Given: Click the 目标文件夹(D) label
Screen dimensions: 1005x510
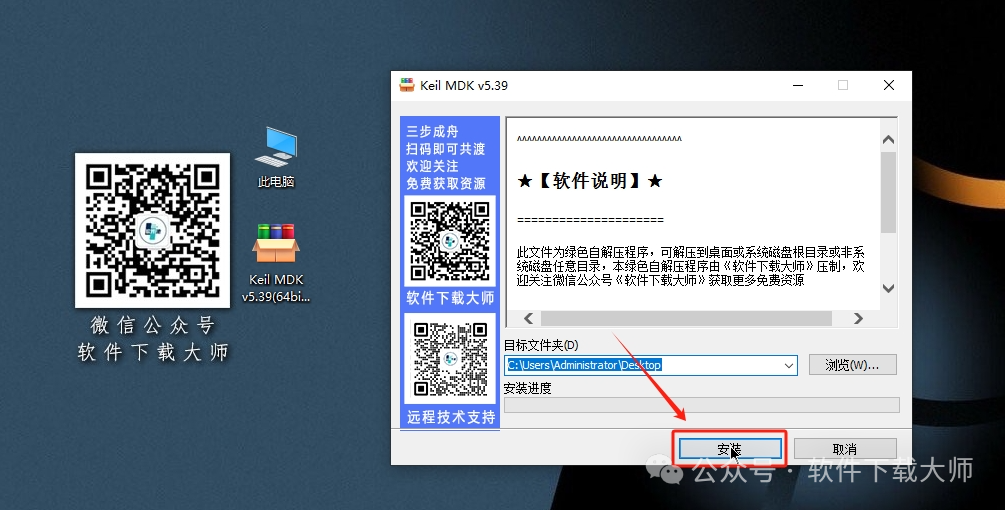Looking at the screenshot, I should (541, 345).
